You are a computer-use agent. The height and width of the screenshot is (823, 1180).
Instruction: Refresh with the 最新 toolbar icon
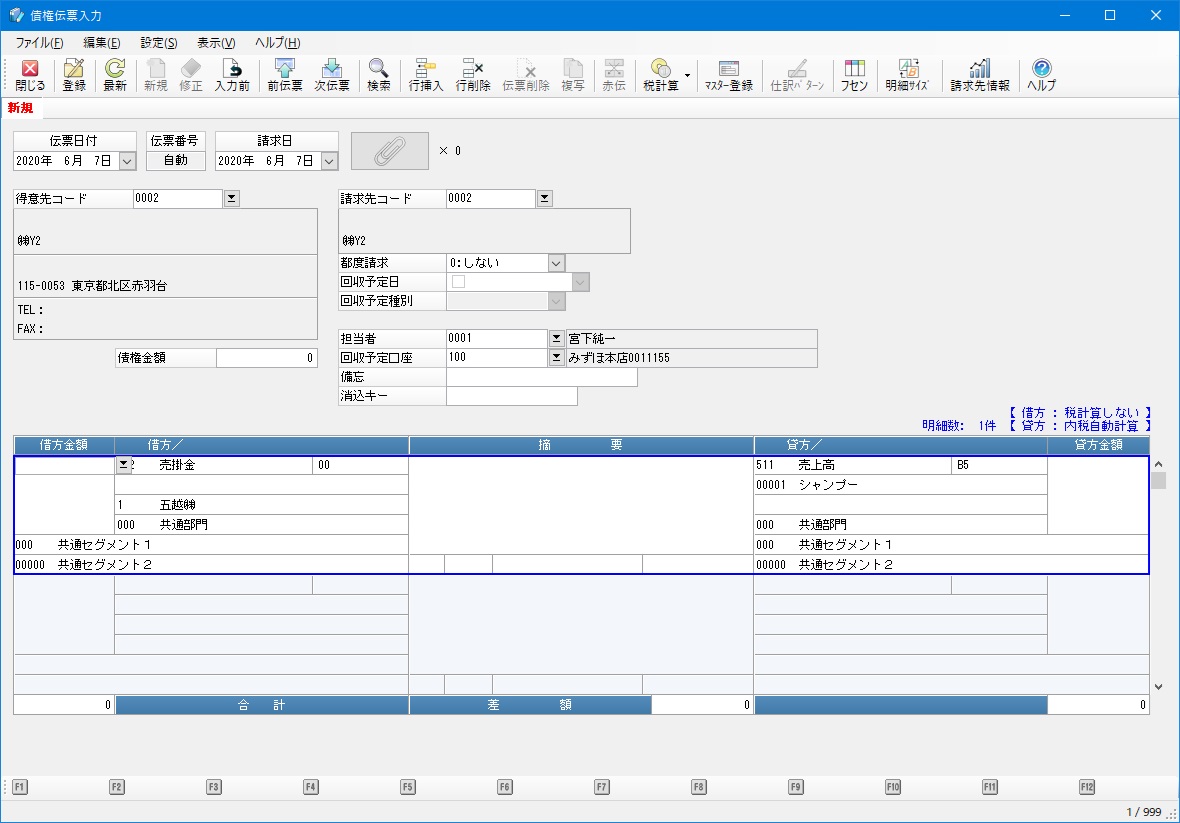coord(115,75)
